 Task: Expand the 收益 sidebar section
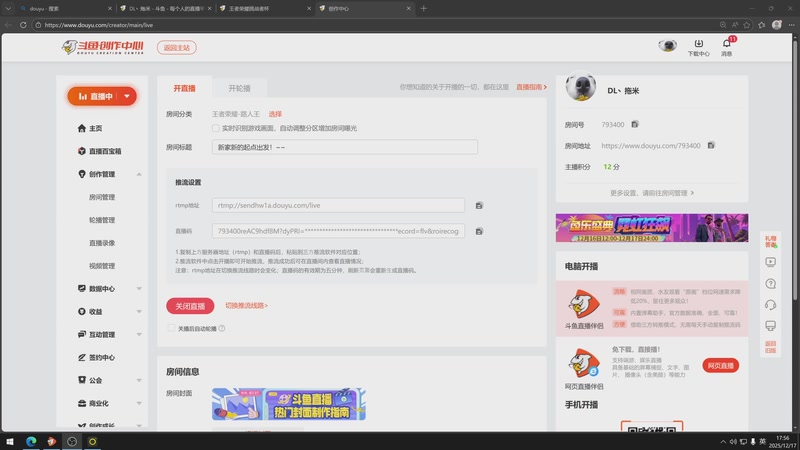(x=139, y=311)
